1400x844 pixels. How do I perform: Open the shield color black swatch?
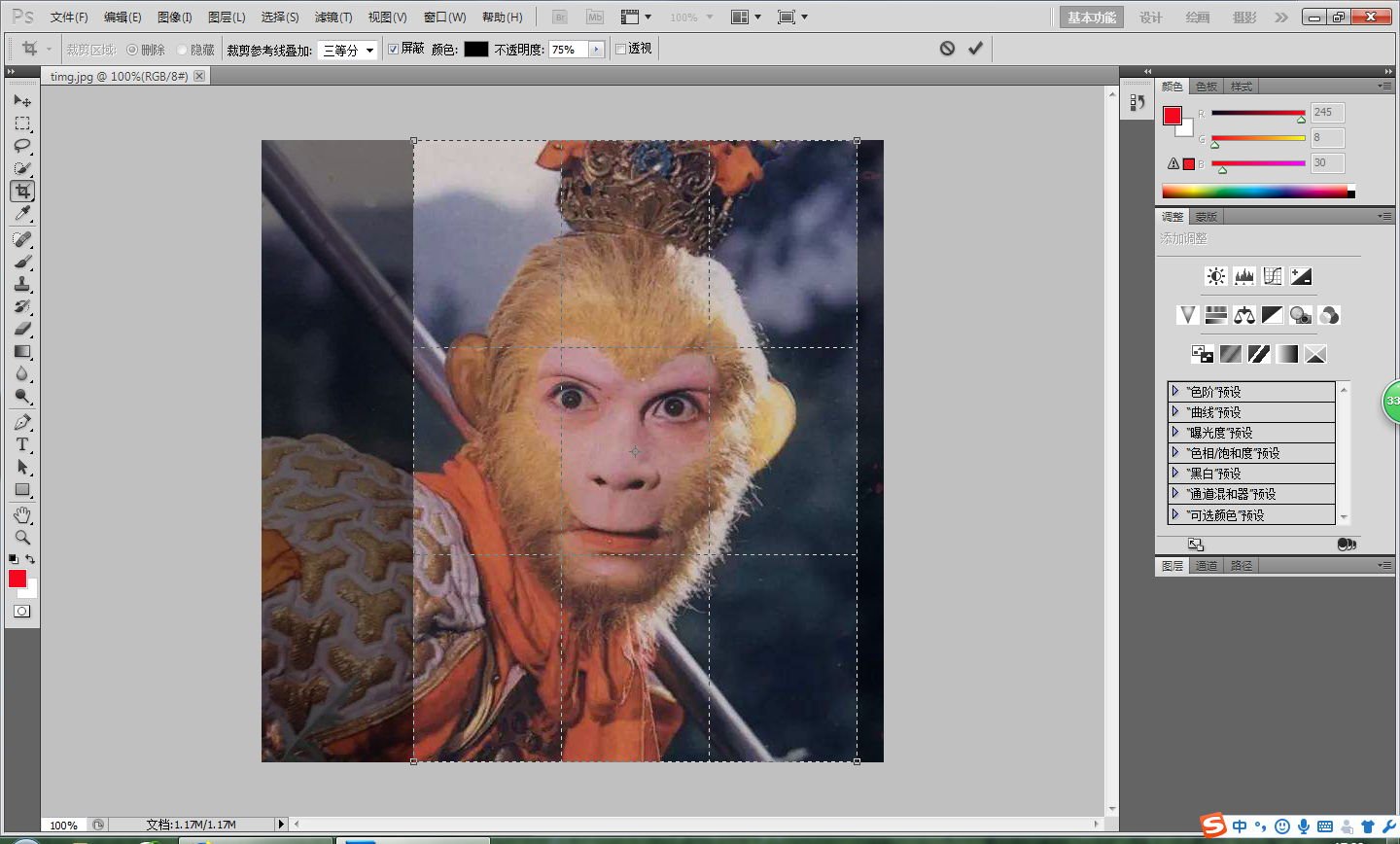pos(476,50)
